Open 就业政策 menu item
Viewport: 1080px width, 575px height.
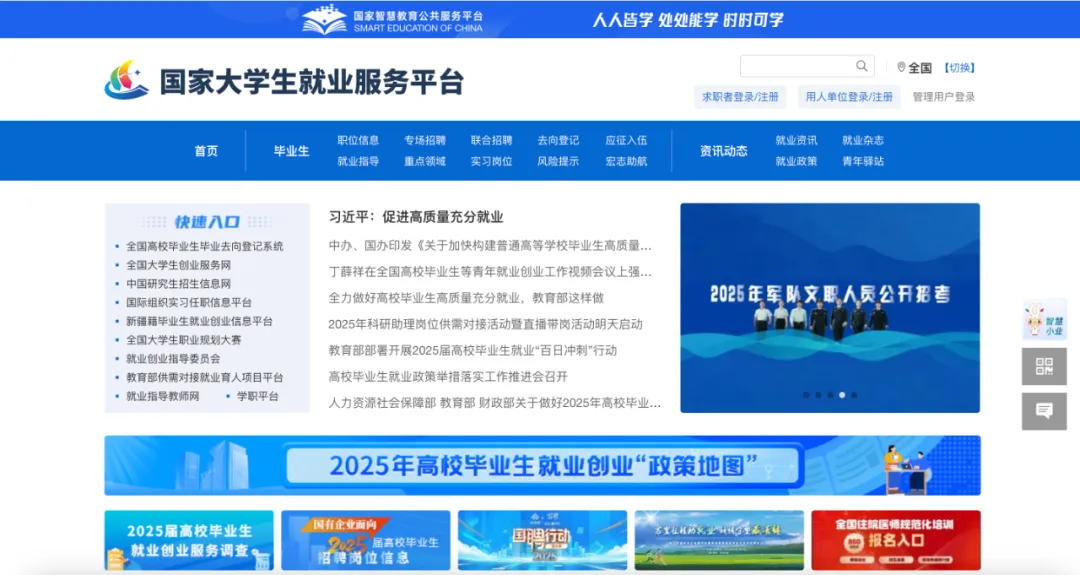click(796, 161)
